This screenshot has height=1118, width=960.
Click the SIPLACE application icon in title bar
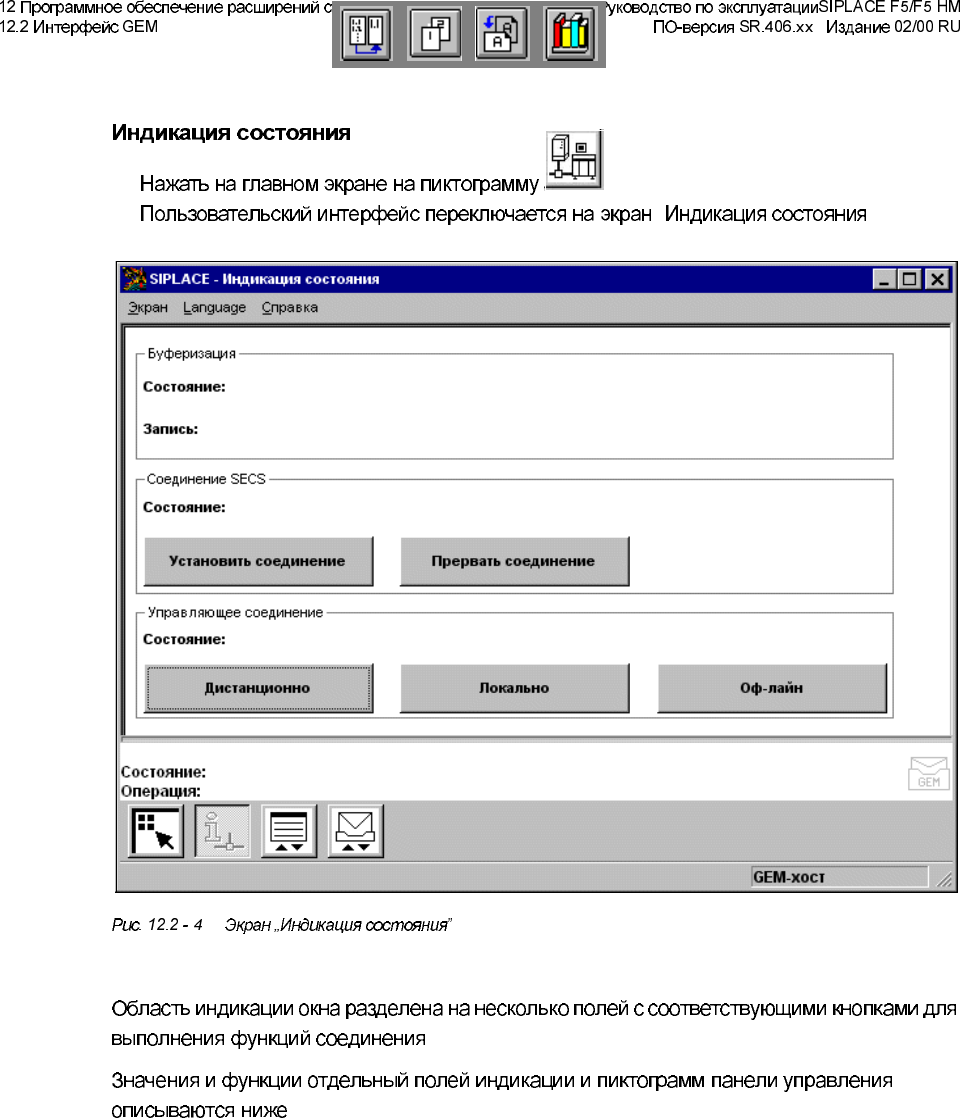point(133,279)
